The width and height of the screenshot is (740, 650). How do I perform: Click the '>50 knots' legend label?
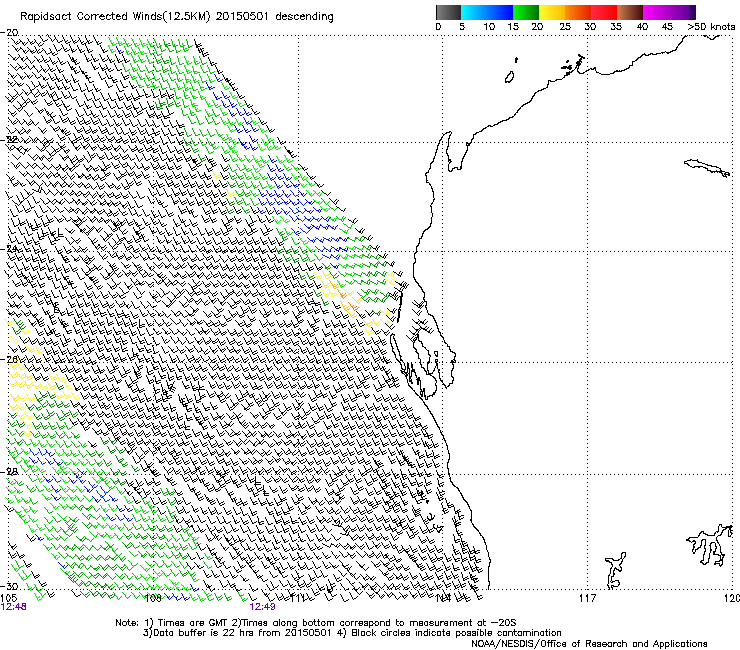[x=711, y=26]
